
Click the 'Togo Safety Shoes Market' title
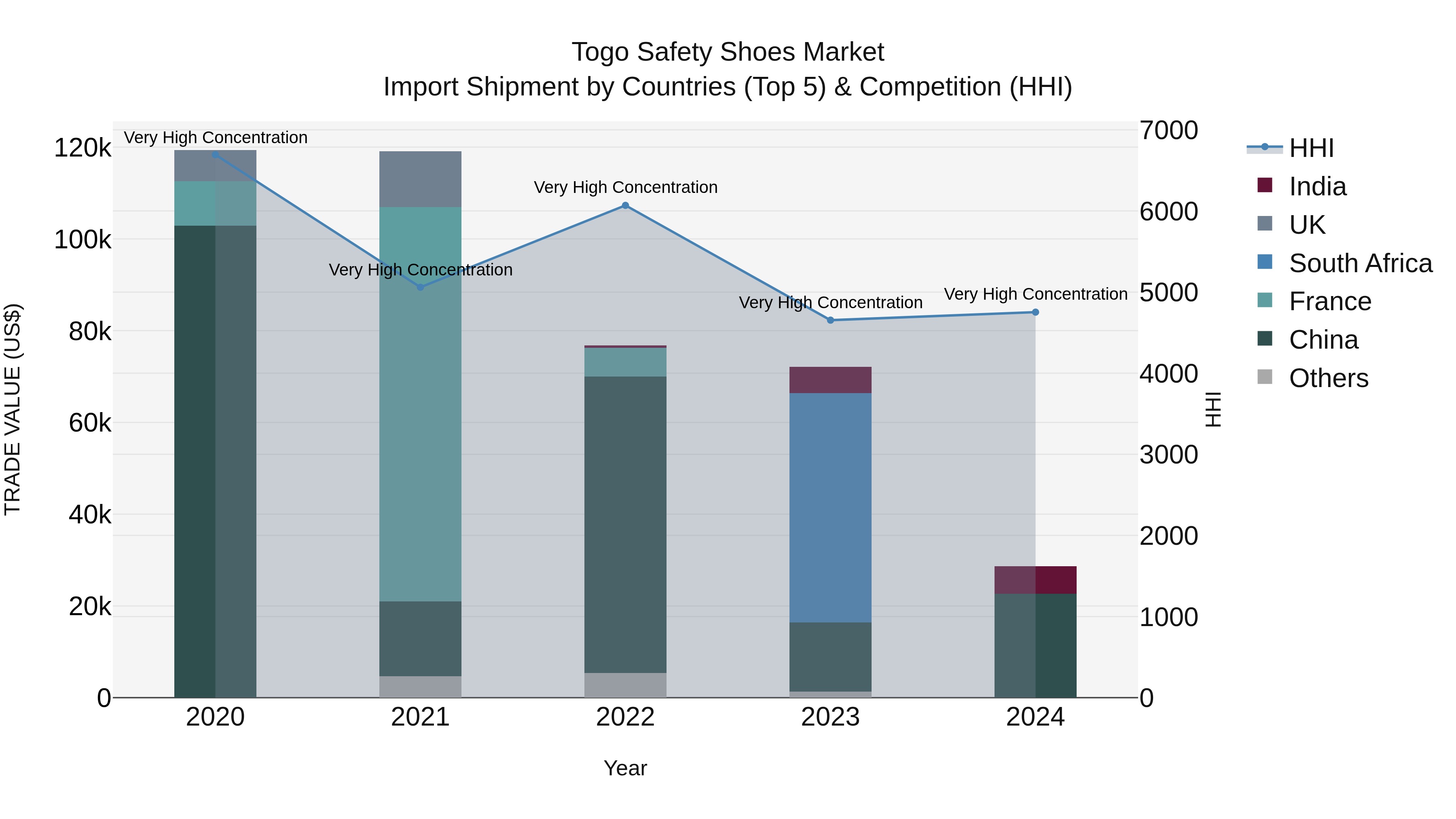click(728, 52)
